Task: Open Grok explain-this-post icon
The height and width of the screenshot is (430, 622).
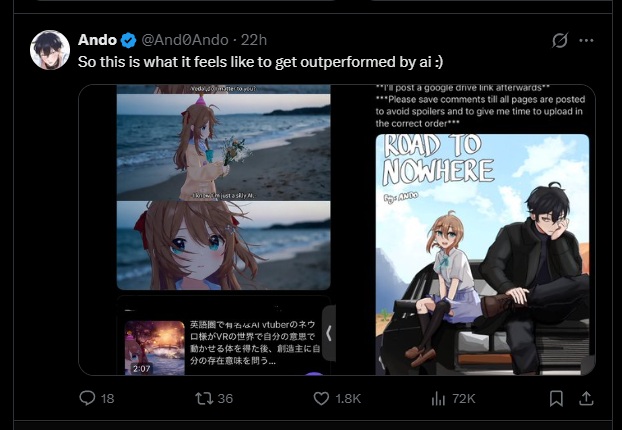Action: (x=560, y=40)
